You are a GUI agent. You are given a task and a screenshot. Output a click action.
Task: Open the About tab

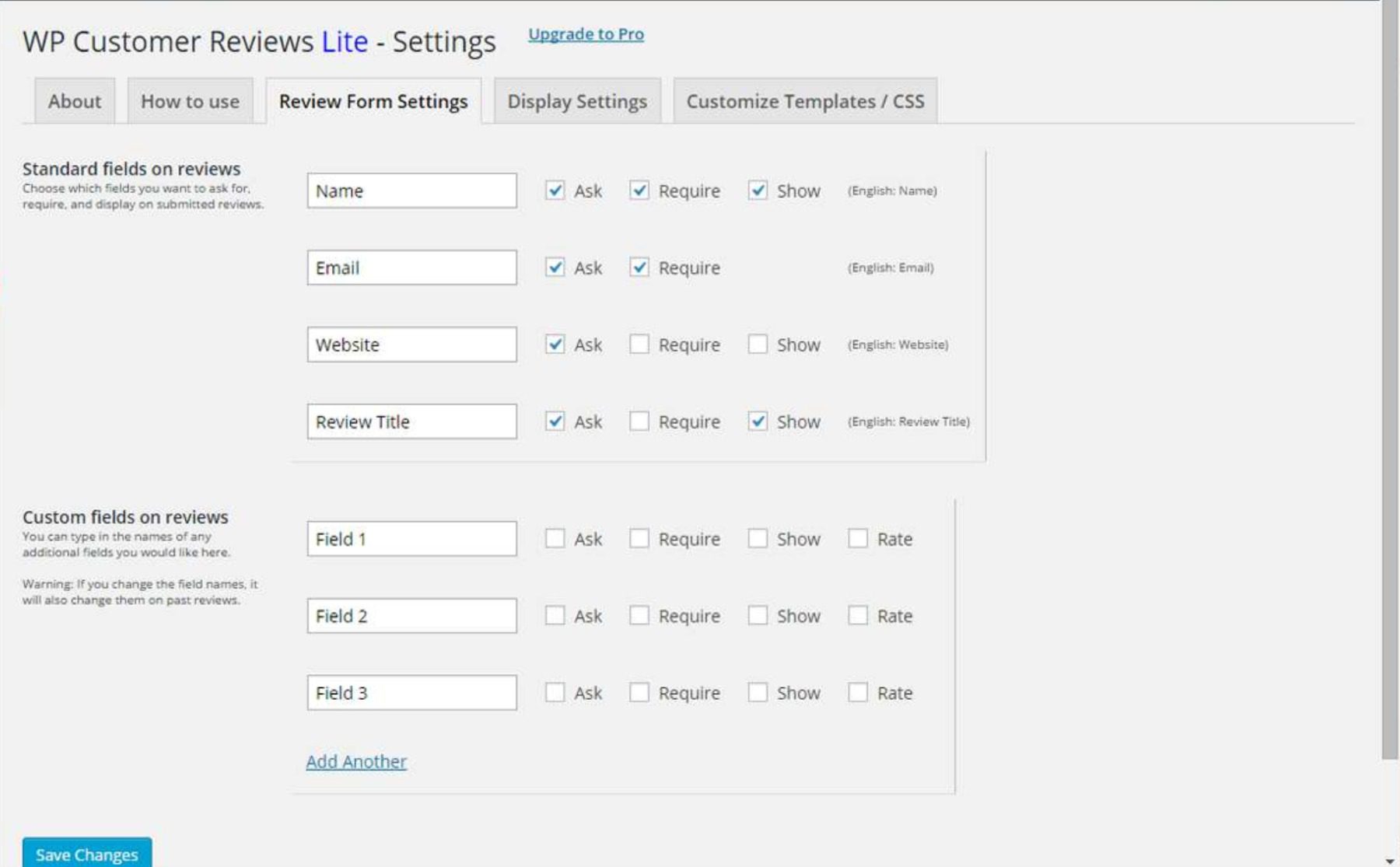coord(74,101)
